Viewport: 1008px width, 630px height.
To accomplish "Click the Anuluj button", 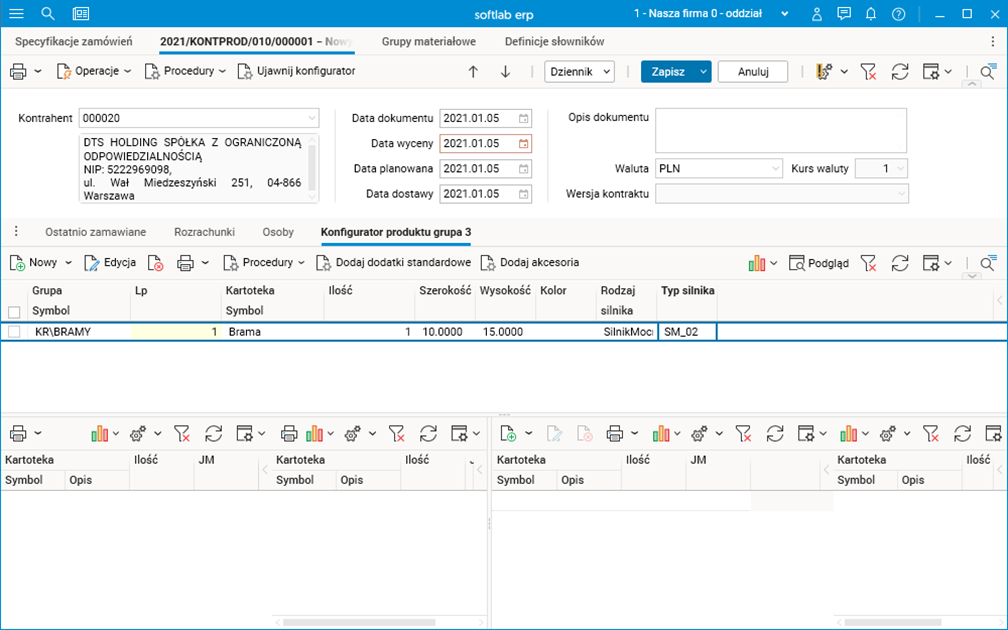I will (x=752, y=71).
